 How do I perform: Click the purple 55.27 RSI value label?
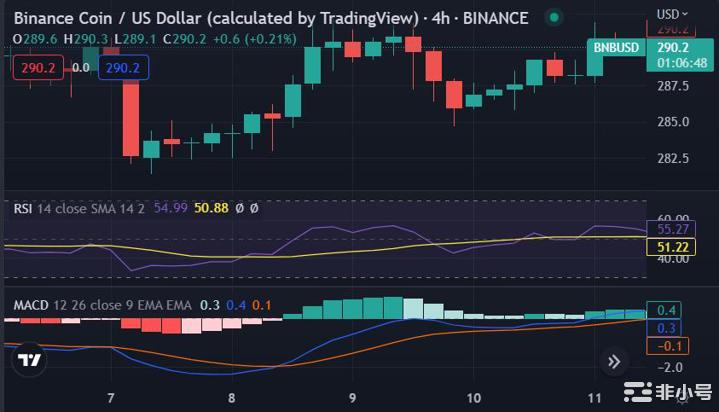coord(669,228)
